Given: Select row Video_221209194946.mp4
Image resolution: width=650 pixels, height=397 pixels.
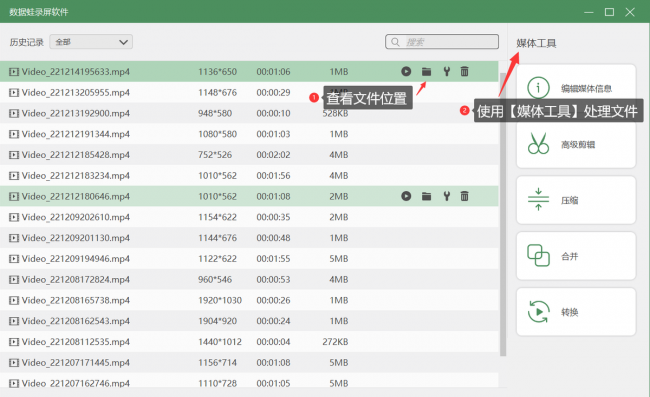Looking at the screenshot, I should point(249,259).
